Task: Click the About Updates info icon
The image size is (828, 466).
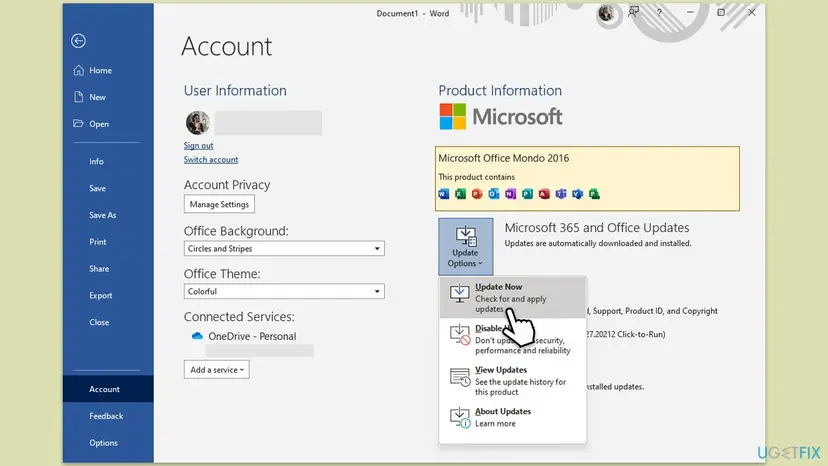Action: point(459,417)
